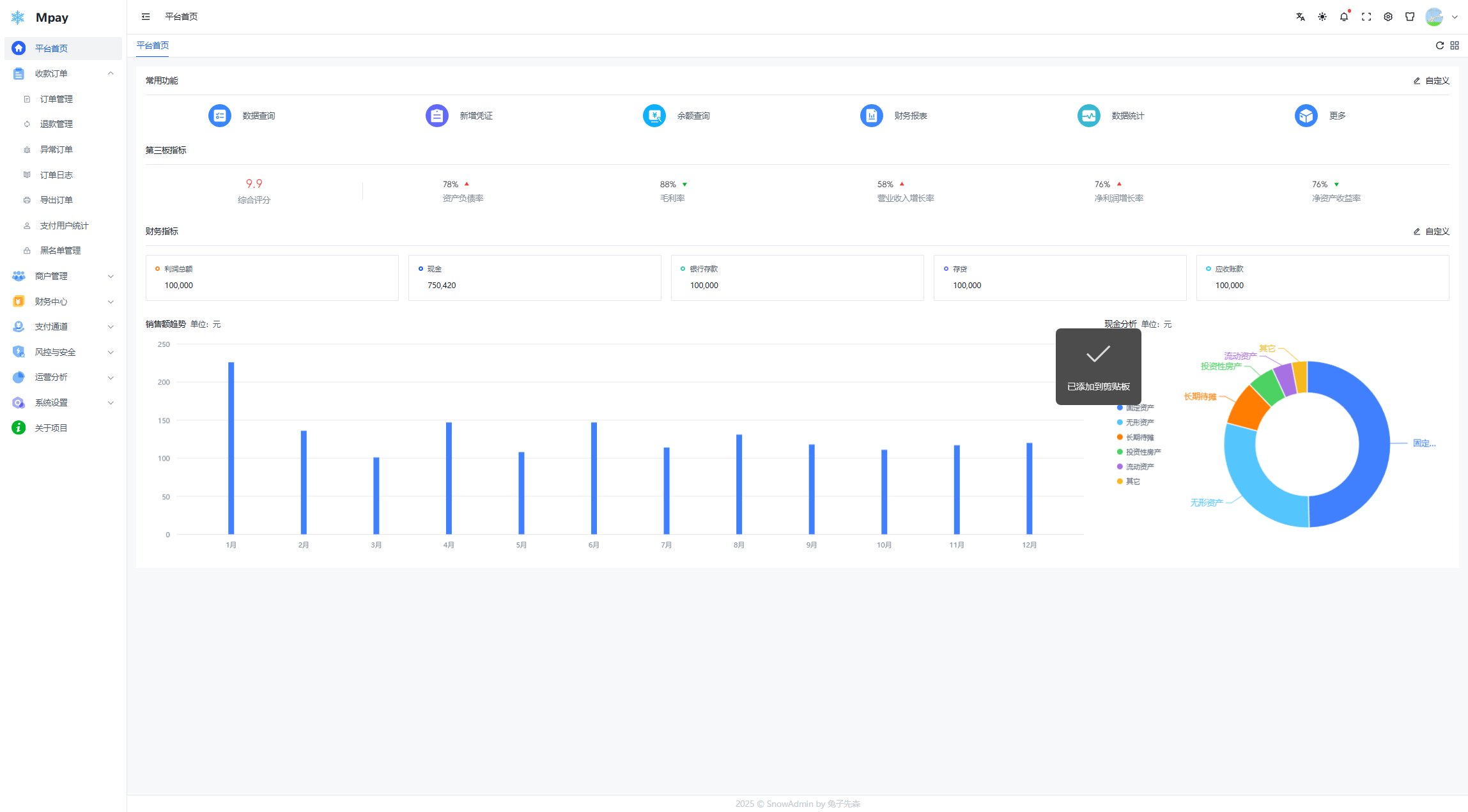Screen dimensions: 1468x812
Task: Click the theme shirt icon
Action: (x=1410, y=17)
